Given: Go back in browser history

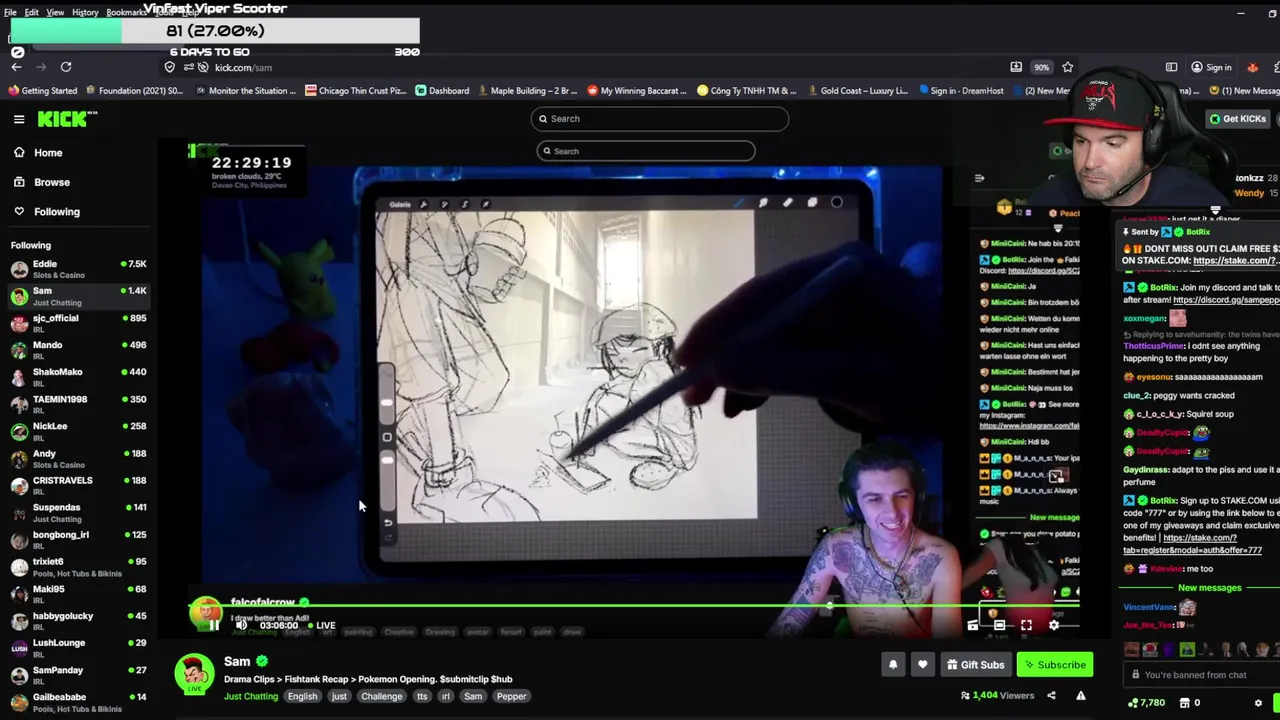Looking at the screenshot, I should point(16,67).
